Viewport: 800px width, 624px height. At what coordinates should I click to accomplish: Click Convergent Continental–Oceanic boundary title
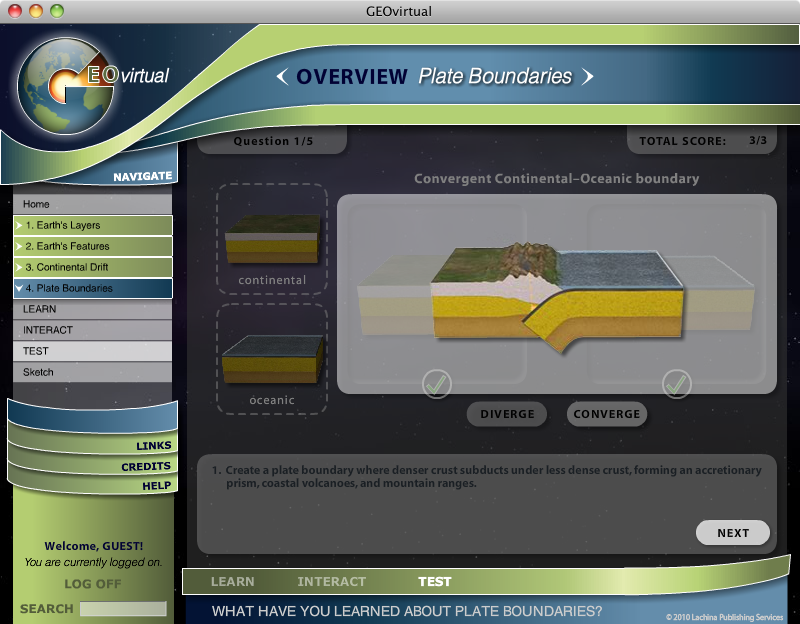click(x=556, y=179)
